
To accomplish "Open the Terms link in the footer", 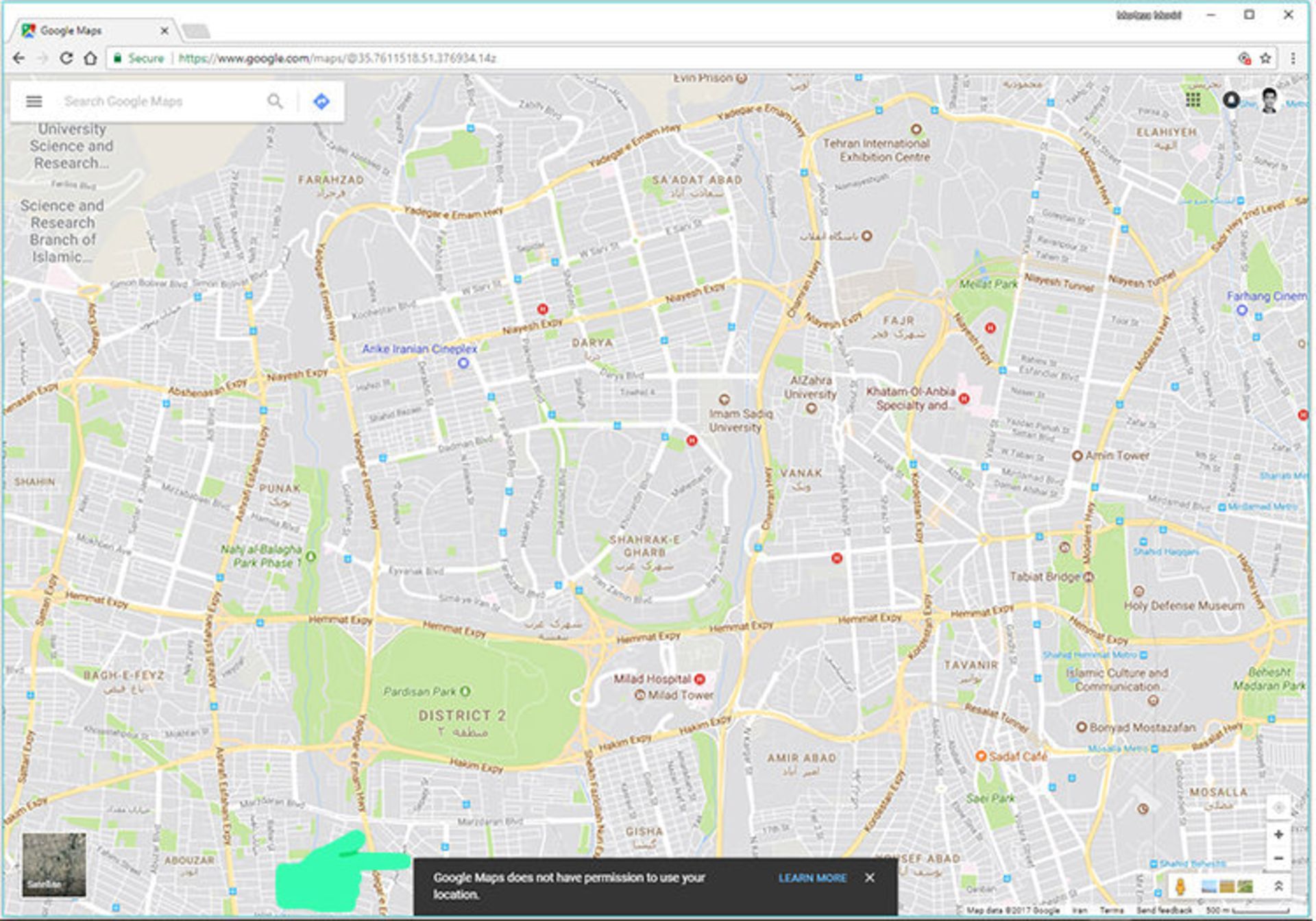I will [x=1111, y=910].
